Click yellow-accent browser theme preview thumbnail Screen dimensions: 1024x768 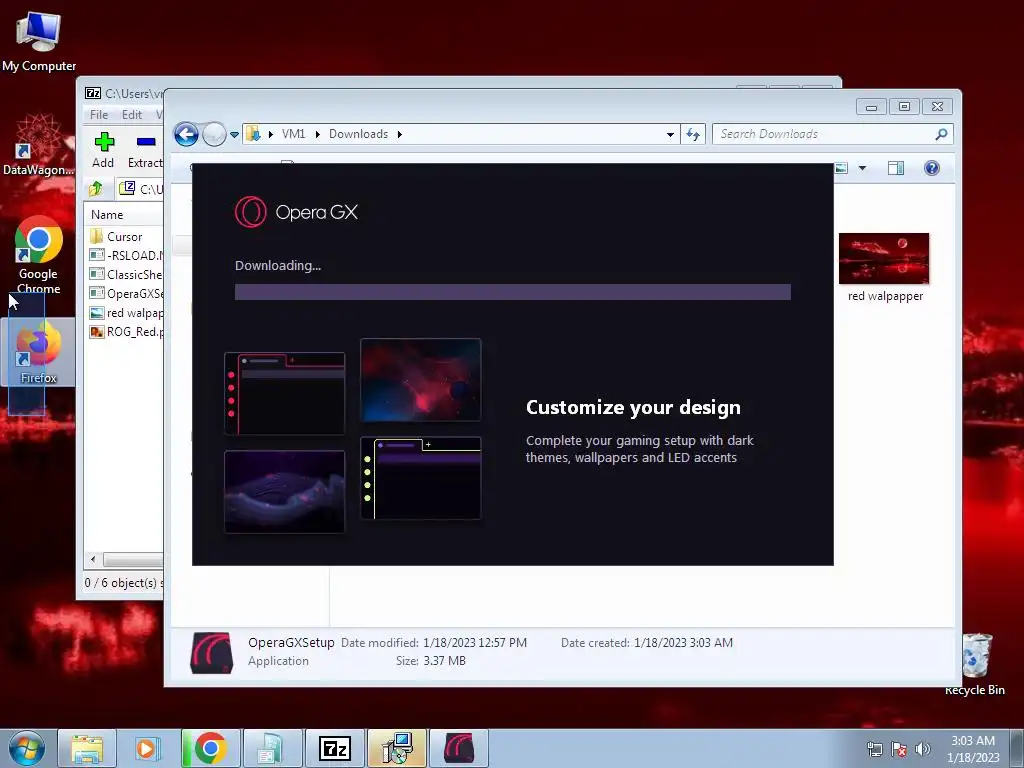pyautogui.click(x=421, y=478)
